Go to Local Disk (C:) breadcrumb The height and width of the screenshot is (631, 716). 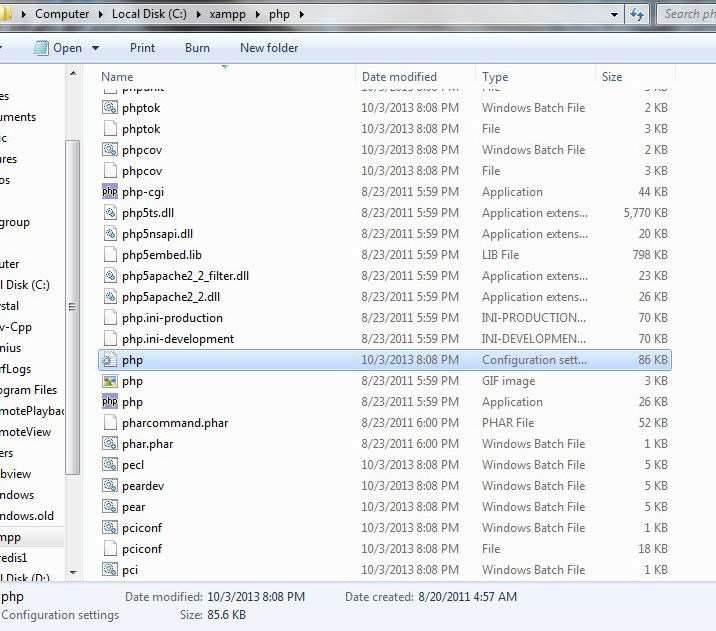coord(149,14)
